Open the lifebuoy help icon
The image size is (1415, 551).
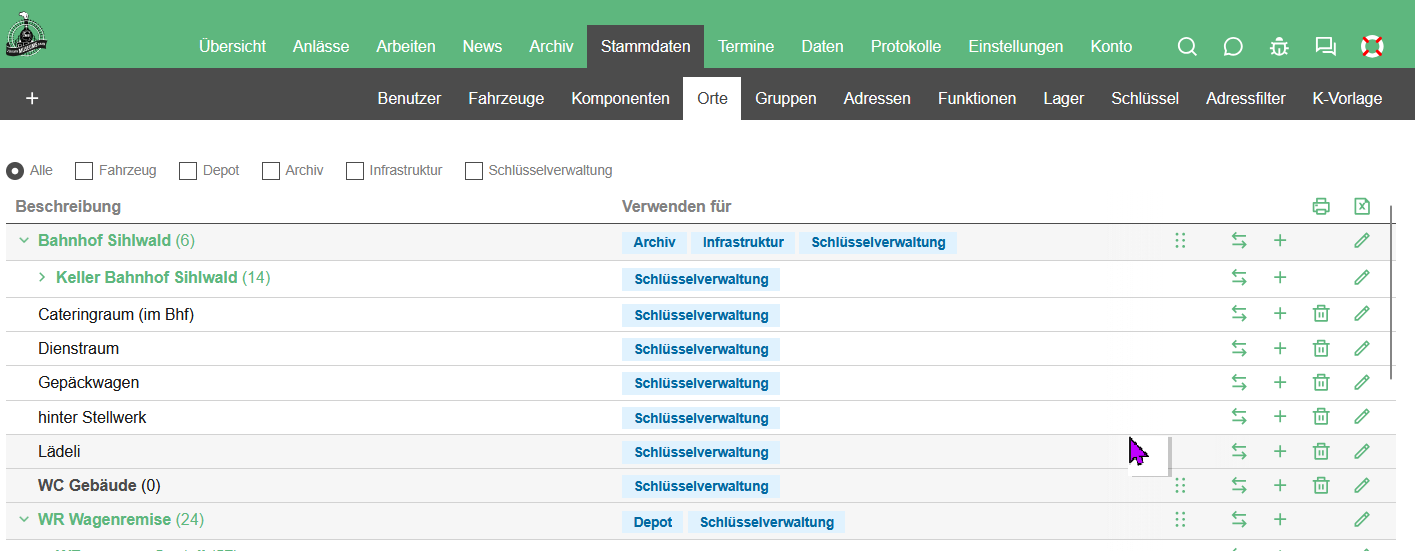[x=1372, y=46]
